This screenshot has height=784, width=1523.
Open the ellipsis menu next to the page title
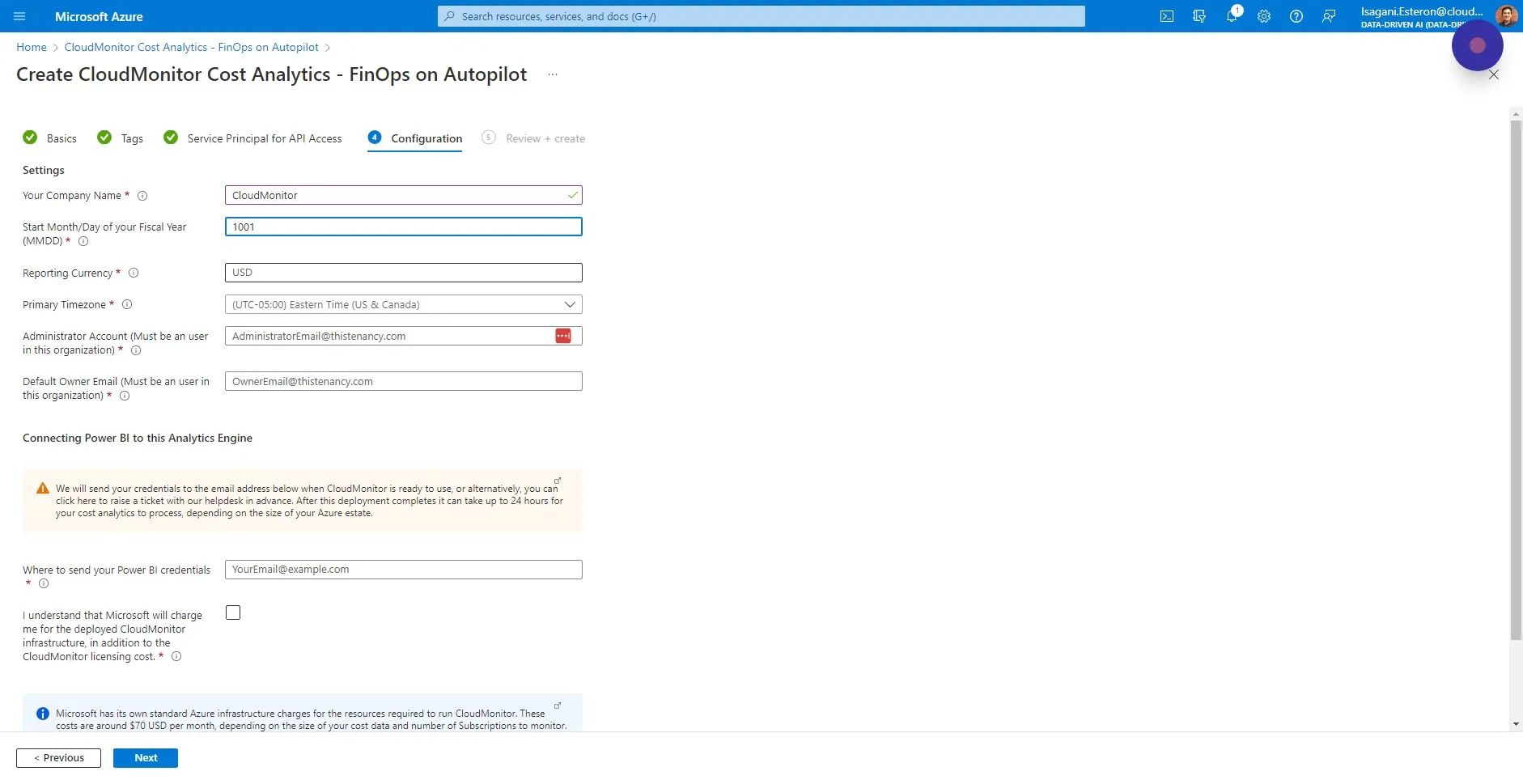(553, 74)
